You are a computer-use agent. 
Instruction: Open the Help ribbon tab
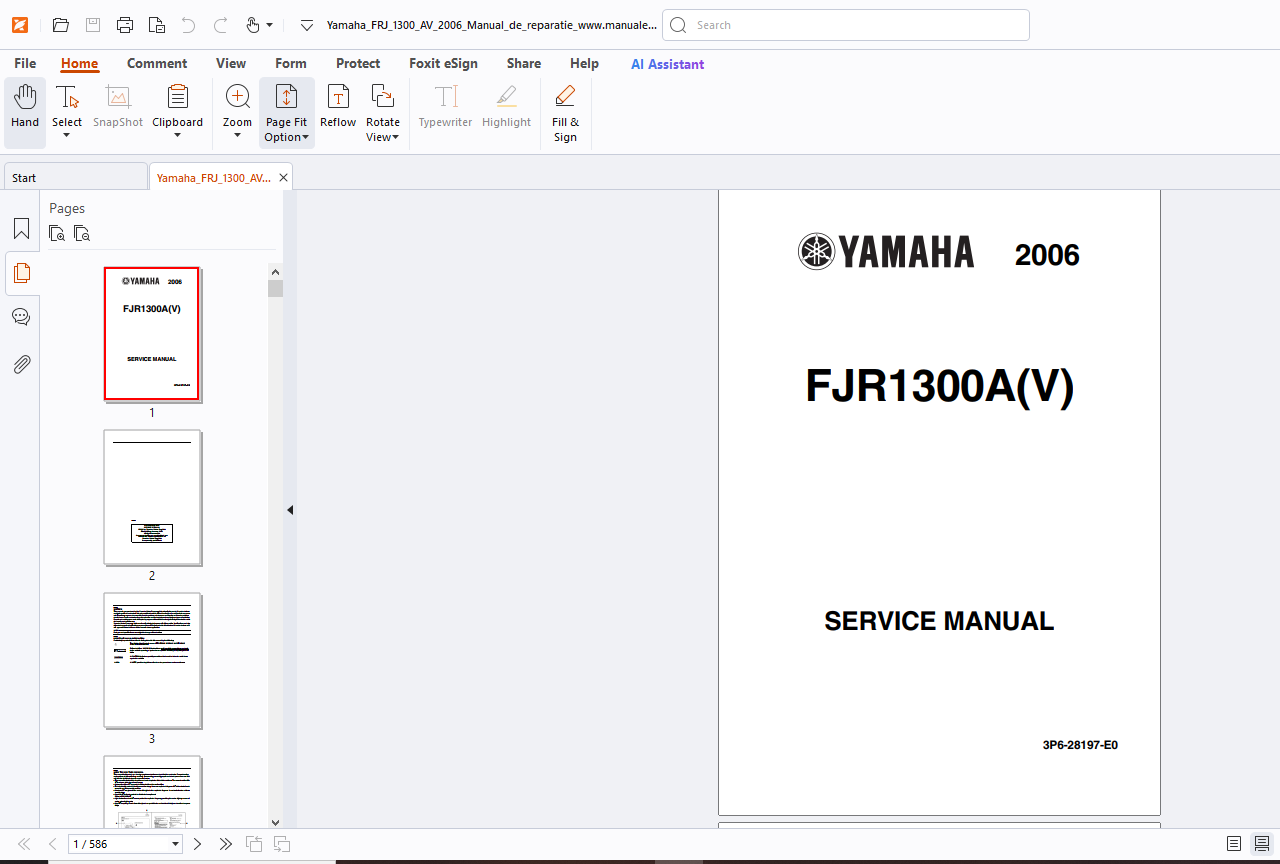click(x=584, y=63)
